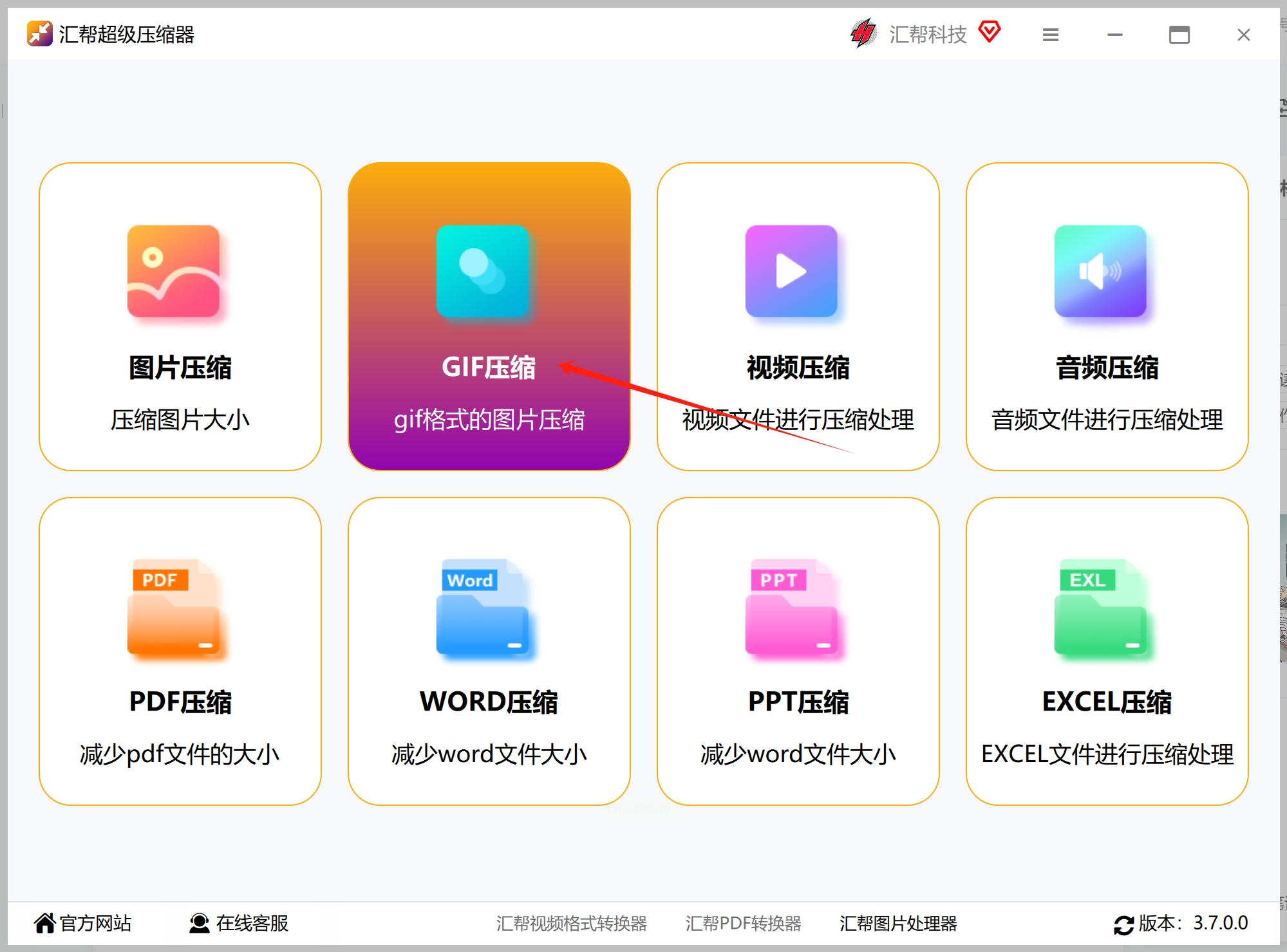Screen dimensions: 1287x952
Task: Open 汇帮视频格式转换器 link
Action: tap(571, 923)
